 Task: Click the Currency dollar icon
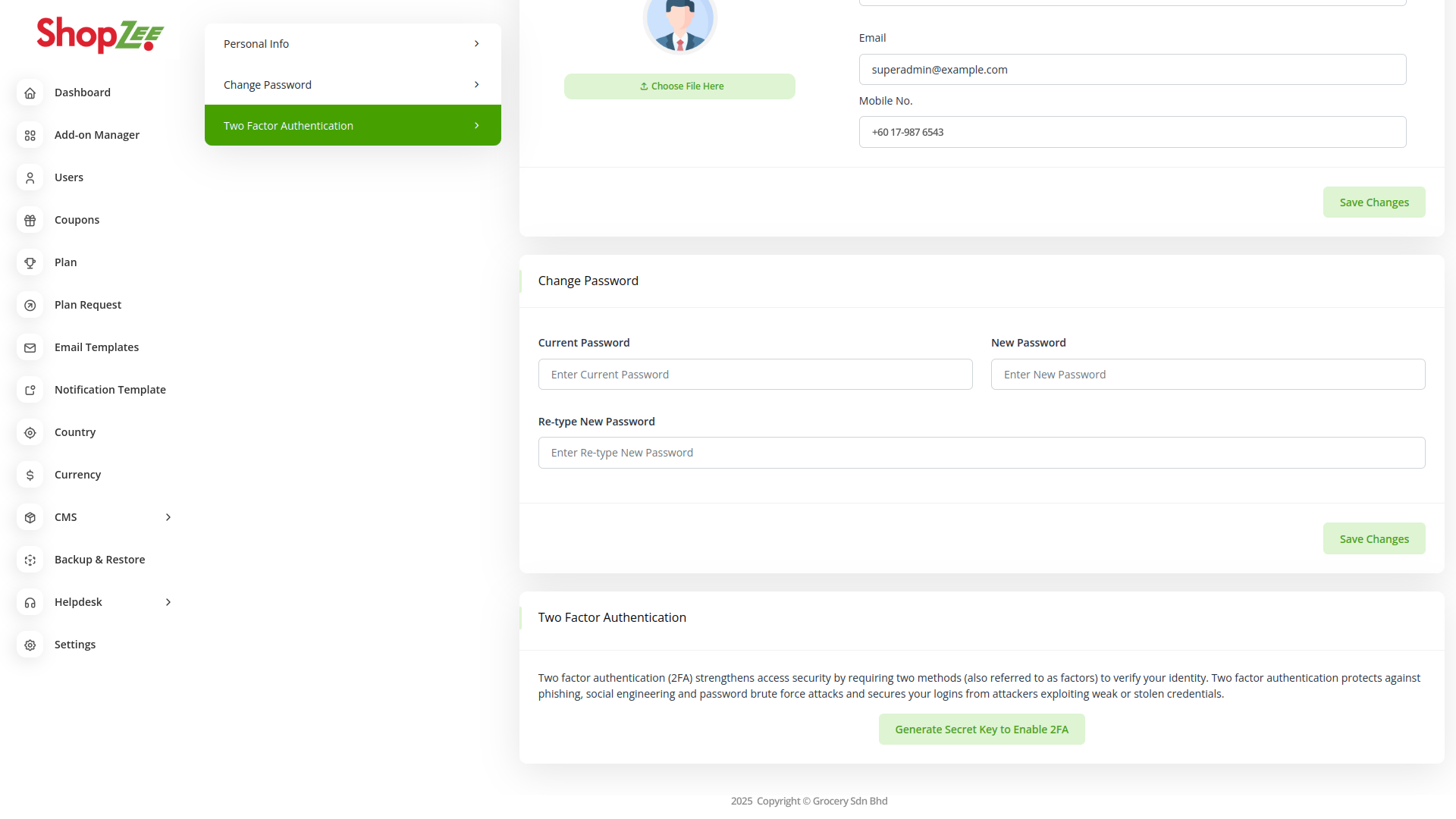point(30,475)
